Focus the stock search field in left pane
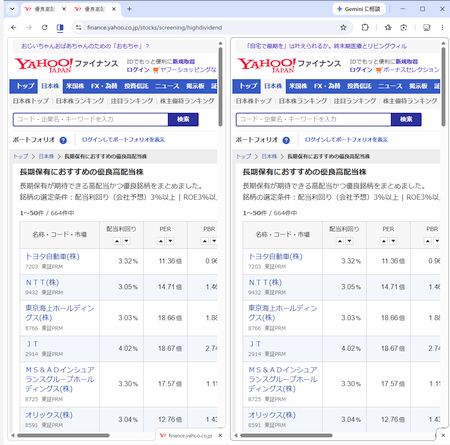The image size is (450, 445). click(x=91, y=119)
